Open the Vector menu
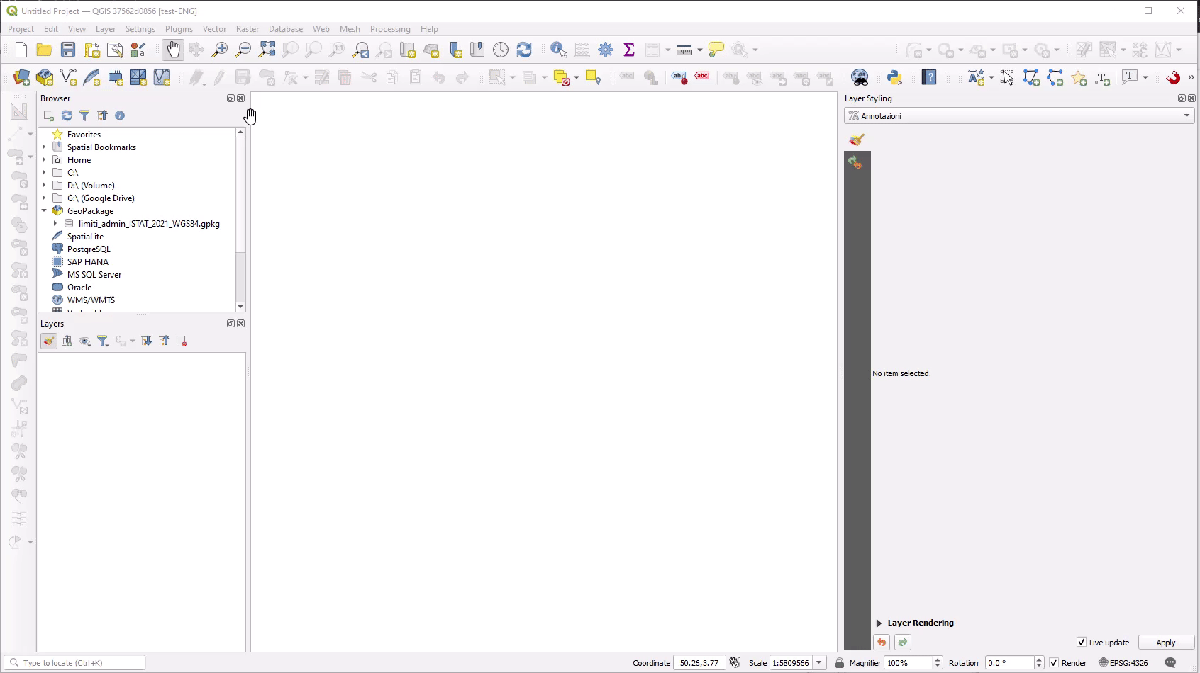 (x=214, y=29)
